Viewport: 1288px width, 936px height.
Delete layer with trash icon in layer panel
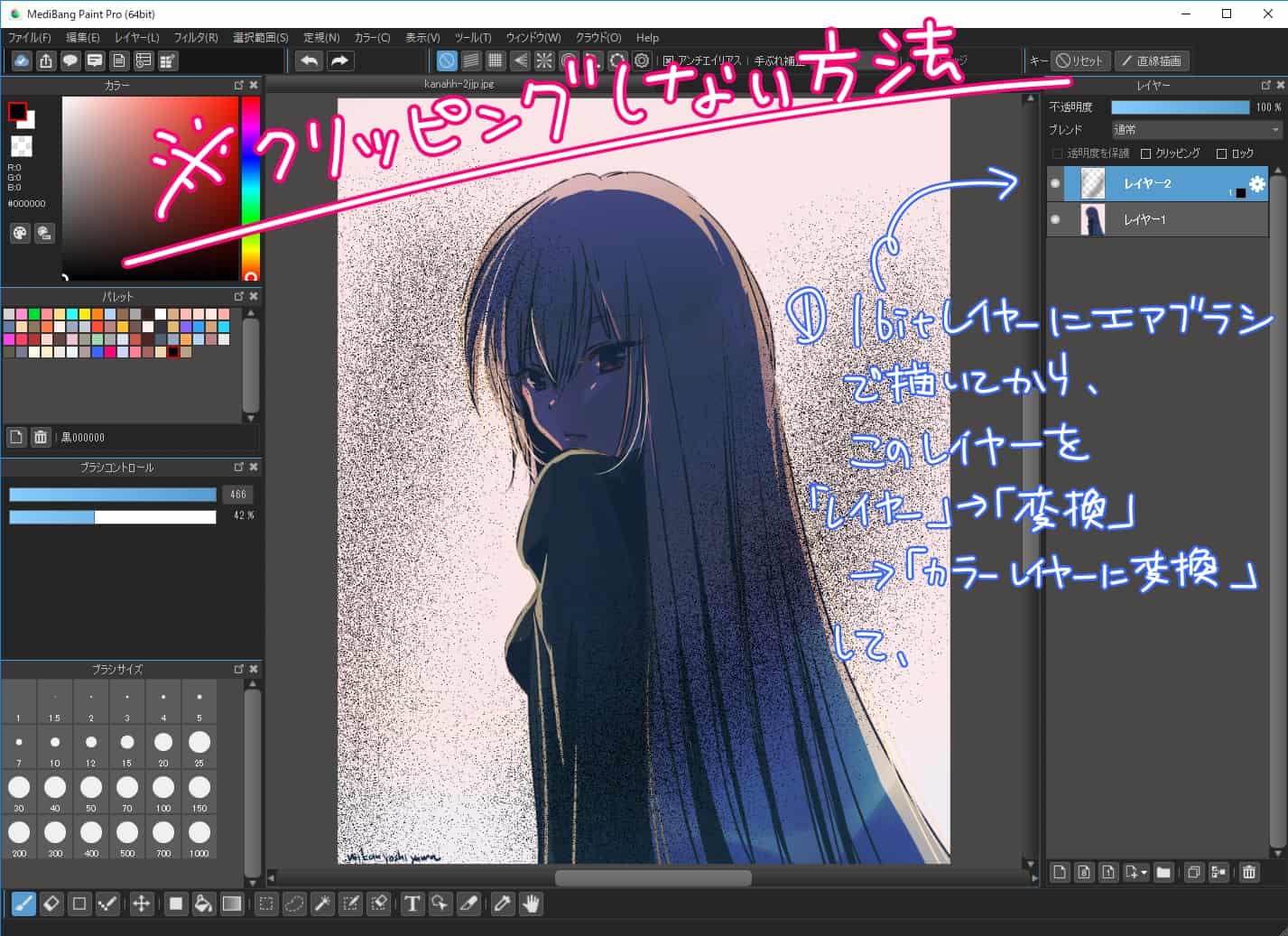1249,872
